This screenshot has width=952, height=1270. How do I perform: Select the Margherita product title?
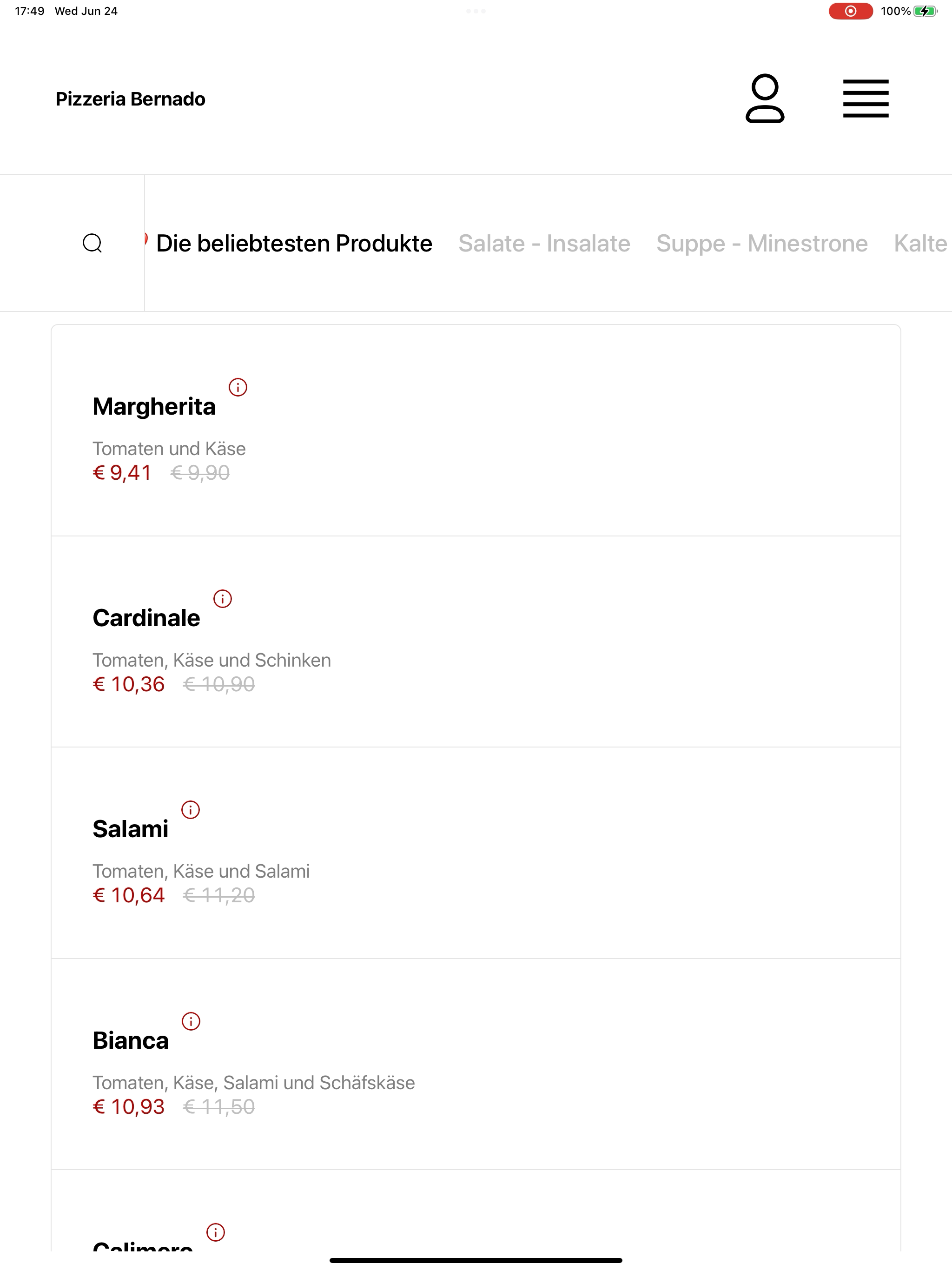[x=154, y=406]
